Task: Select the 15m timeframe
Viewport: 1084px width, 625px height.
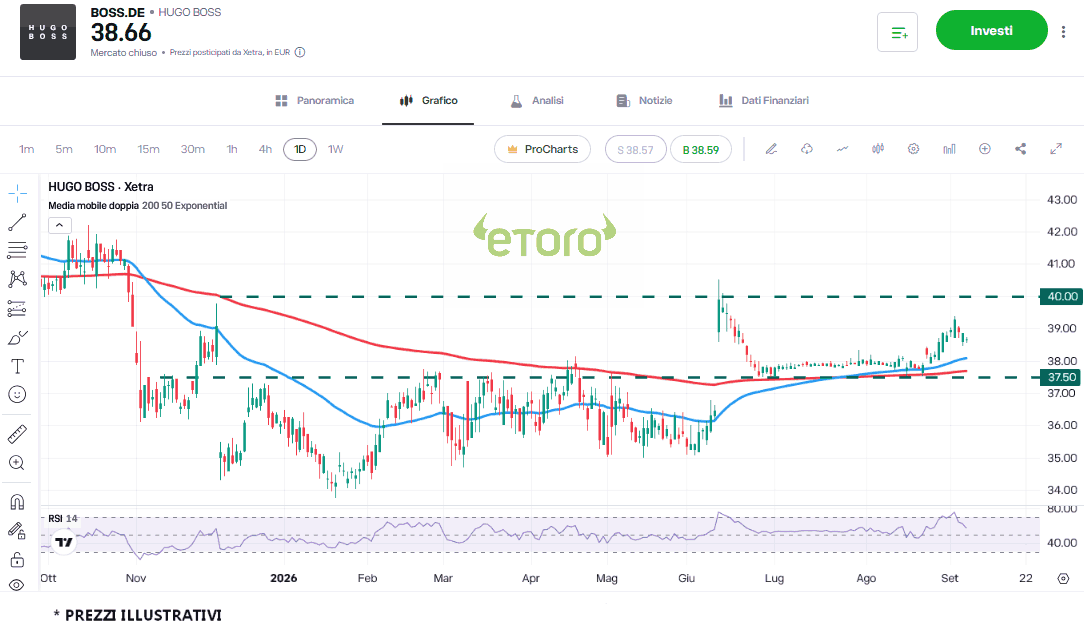Action: [149, 149]
